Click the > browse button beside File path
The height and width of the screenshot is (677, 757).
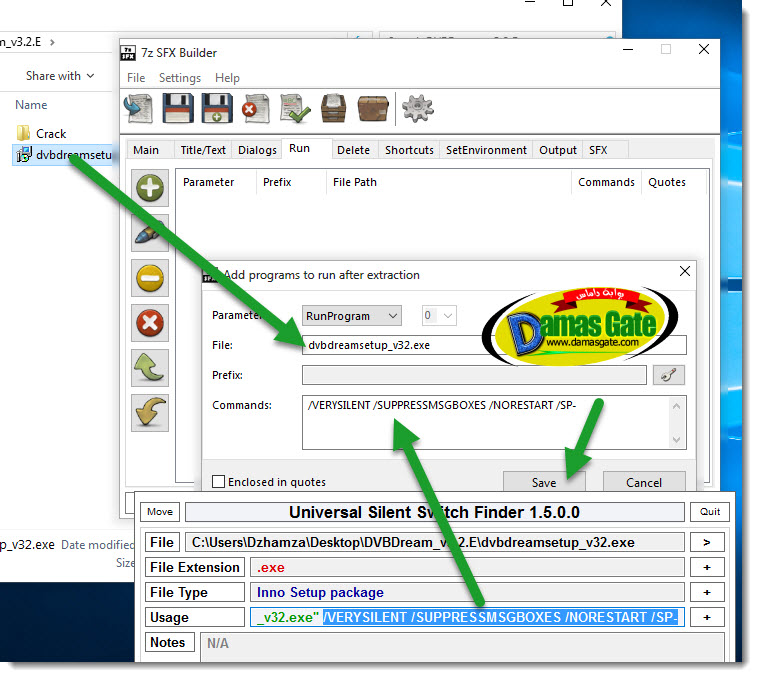(707, 542)
